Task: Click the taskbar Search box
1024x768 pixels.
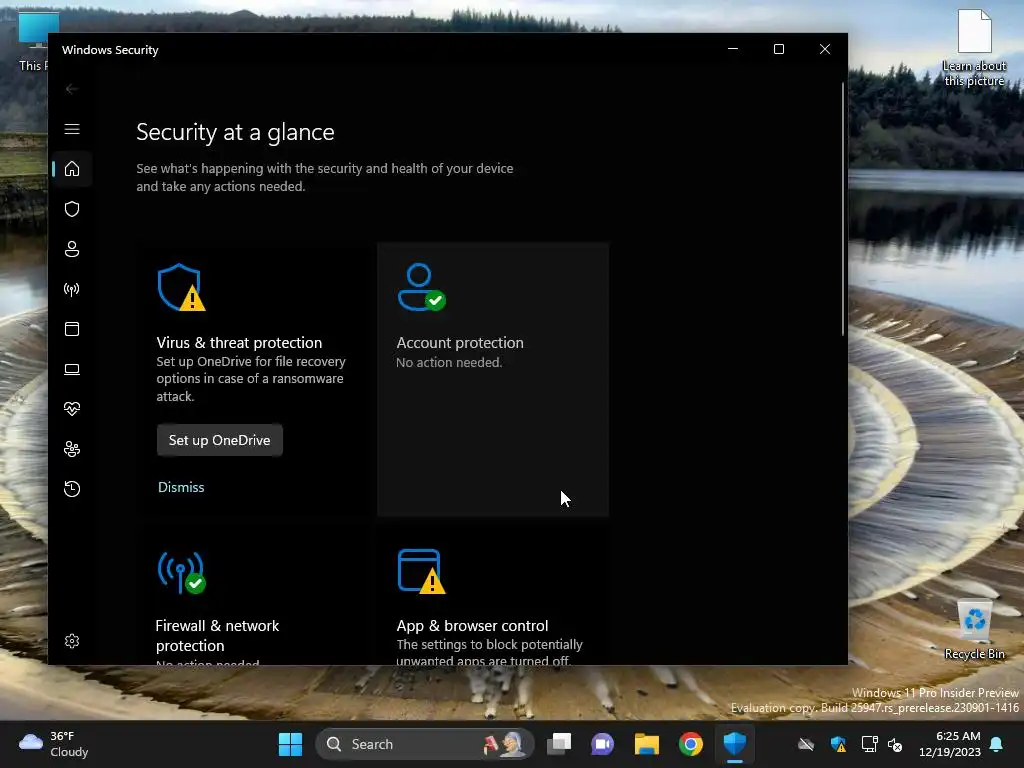Action: pos(424,744)
